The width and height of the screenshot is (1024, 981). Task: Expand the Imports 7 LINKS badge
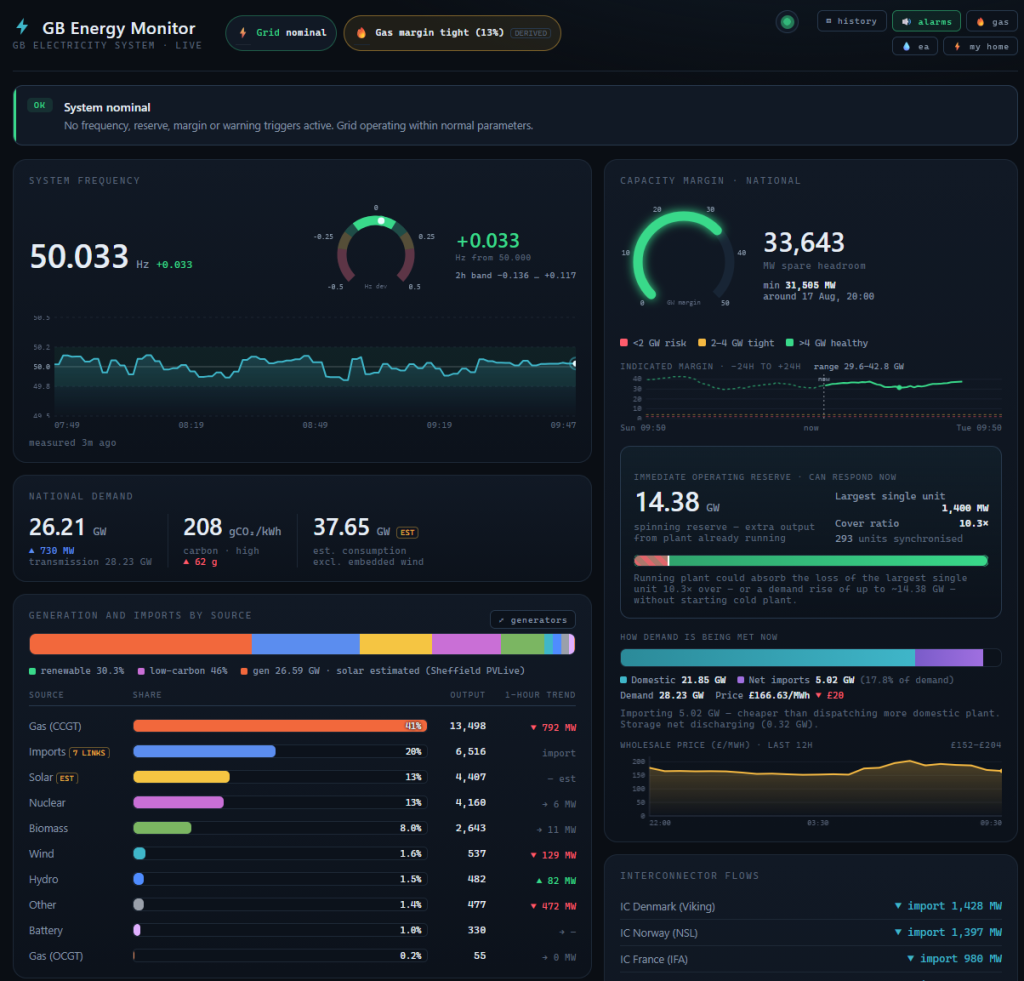point(89,752)
